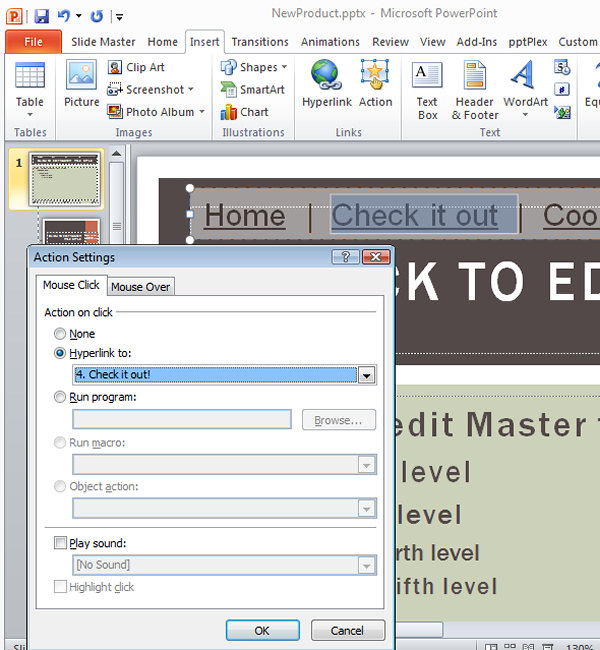Click the highlighted Check it out link
This screenshot has width=600, height=650.
point(415,215)
